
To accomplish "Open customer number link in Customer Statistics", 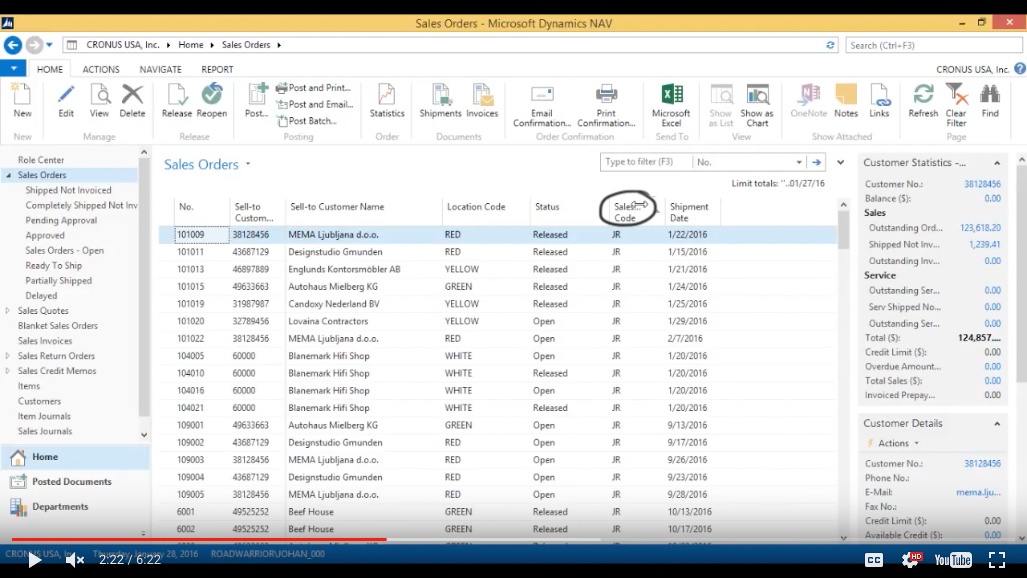I will [982, 184].
